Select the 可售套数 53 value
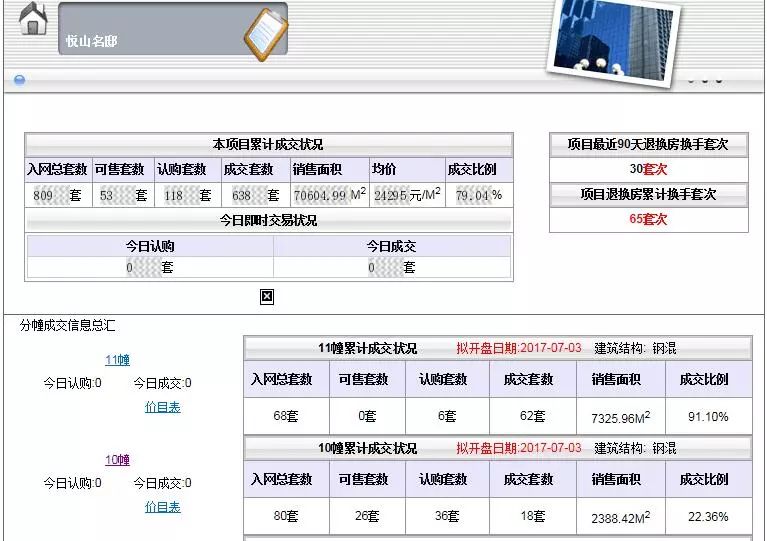Screen dimensions: 767x541 pos(123,196)
